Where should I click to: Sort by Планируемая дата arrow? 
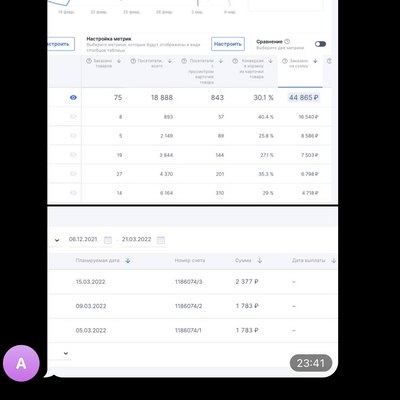pos(128,261)
